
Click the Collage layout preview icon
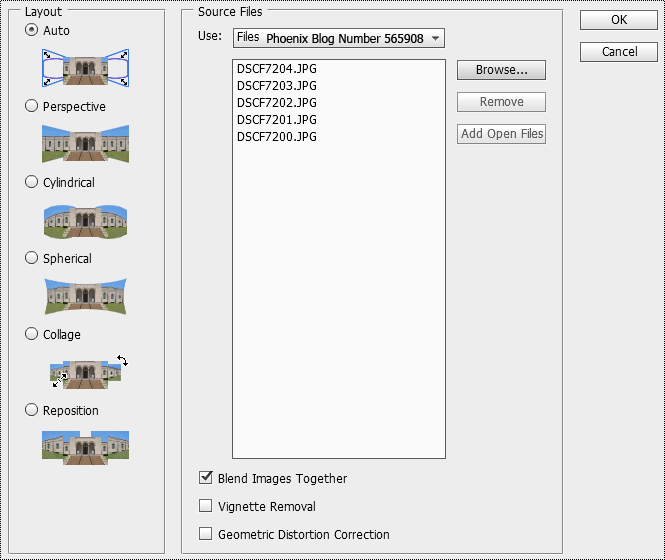(85, 372)
